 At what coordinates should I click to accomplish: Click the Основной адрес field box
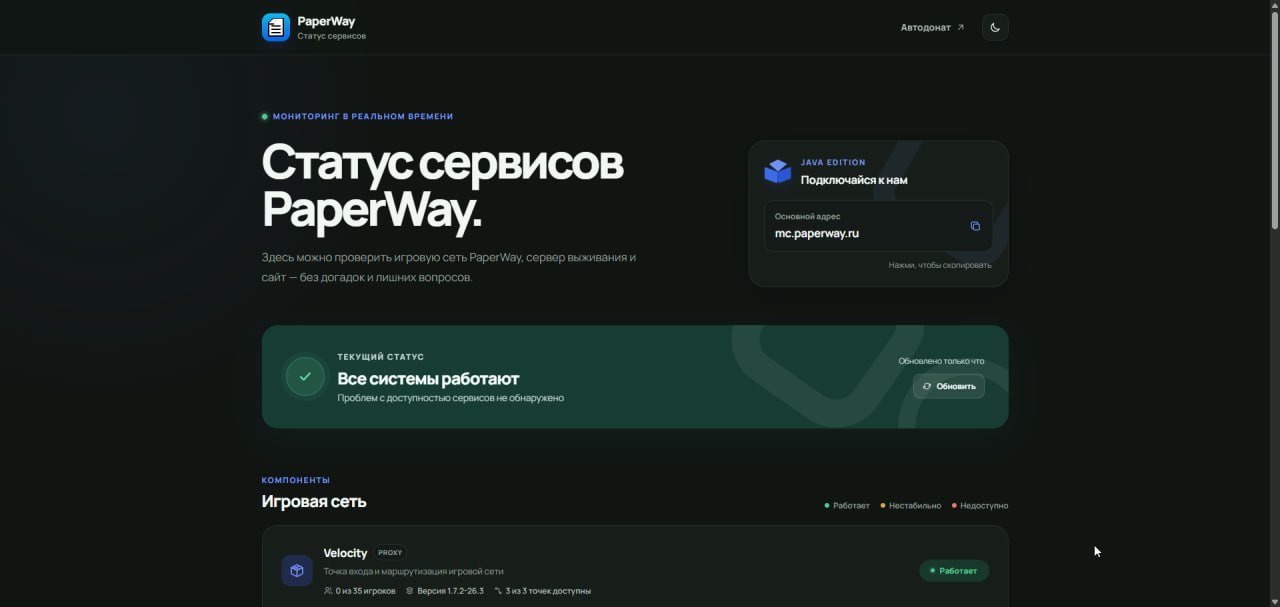[878, 226]
